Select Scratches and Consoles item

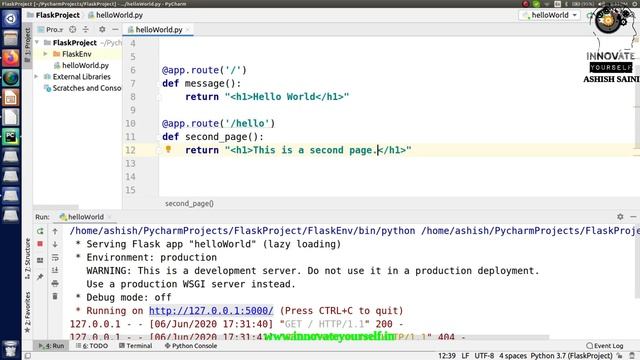click(83, 88)
